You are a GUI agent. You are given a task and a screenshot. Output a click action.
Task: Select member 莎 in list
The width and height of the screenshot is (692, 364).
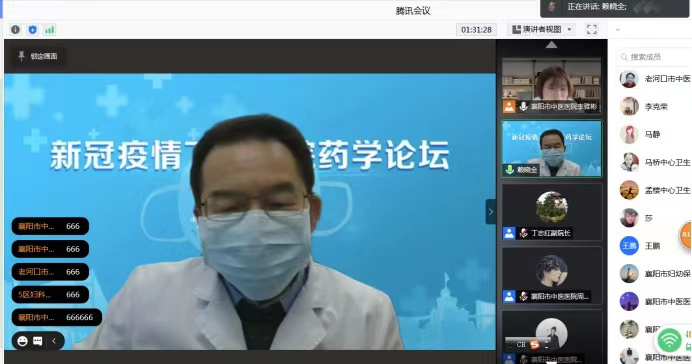654,218
